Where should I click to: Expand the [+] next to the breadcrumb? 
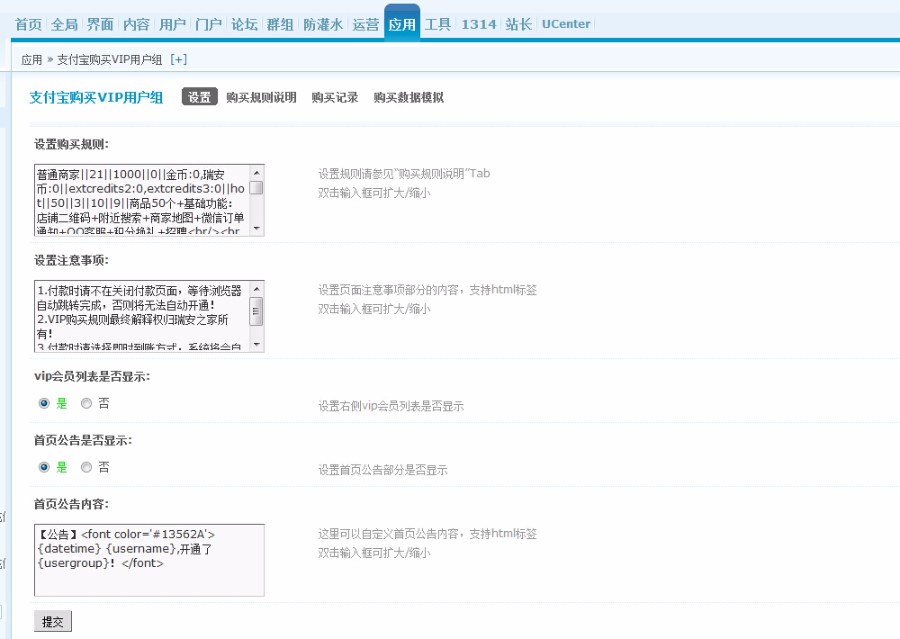pos(177,59)
